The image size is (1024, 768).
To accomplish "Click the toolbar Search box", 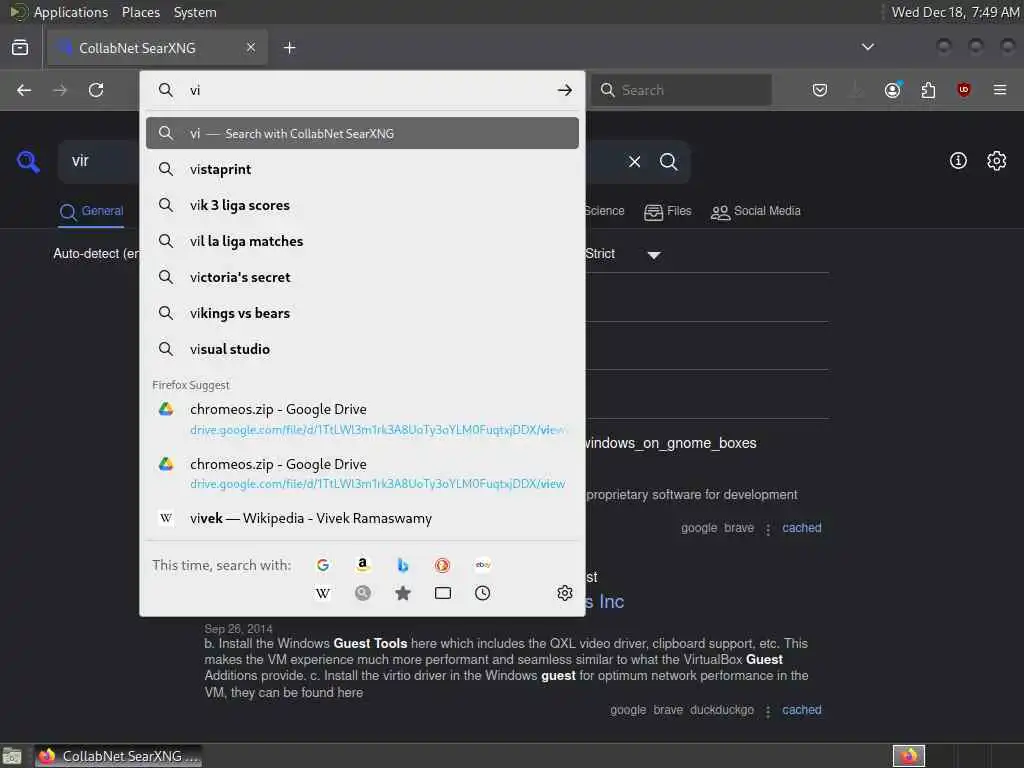I will (x=682, y=90).
